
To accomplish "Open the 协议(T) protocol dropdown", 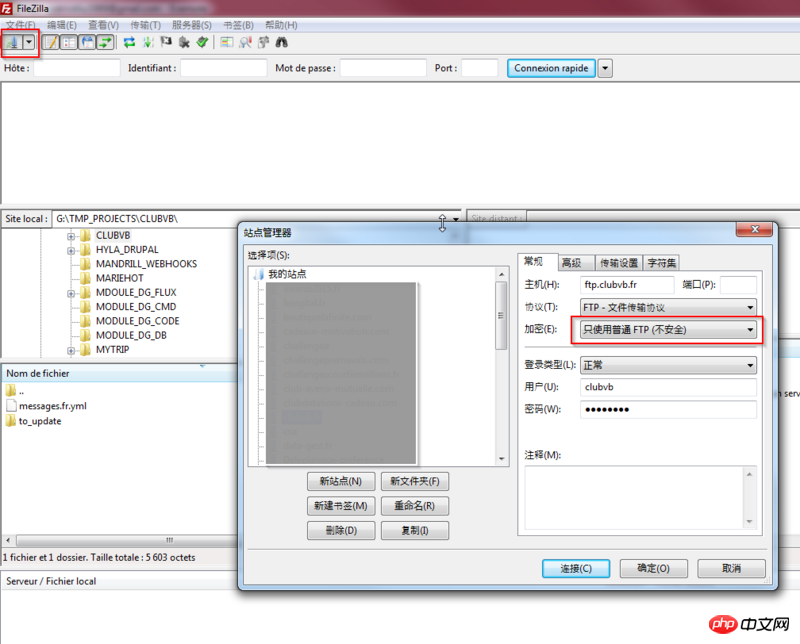I will [668, 307].
